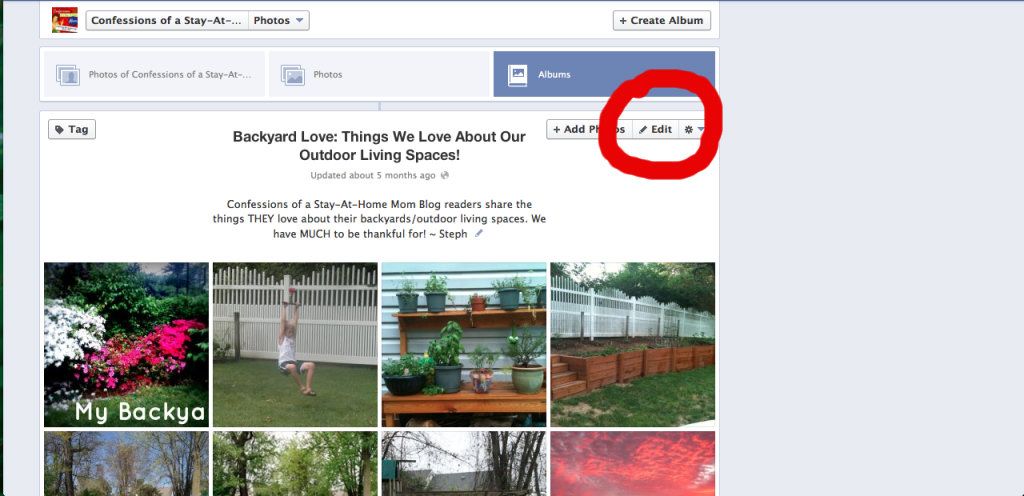Open the My Backyard flowers photo

127,345
